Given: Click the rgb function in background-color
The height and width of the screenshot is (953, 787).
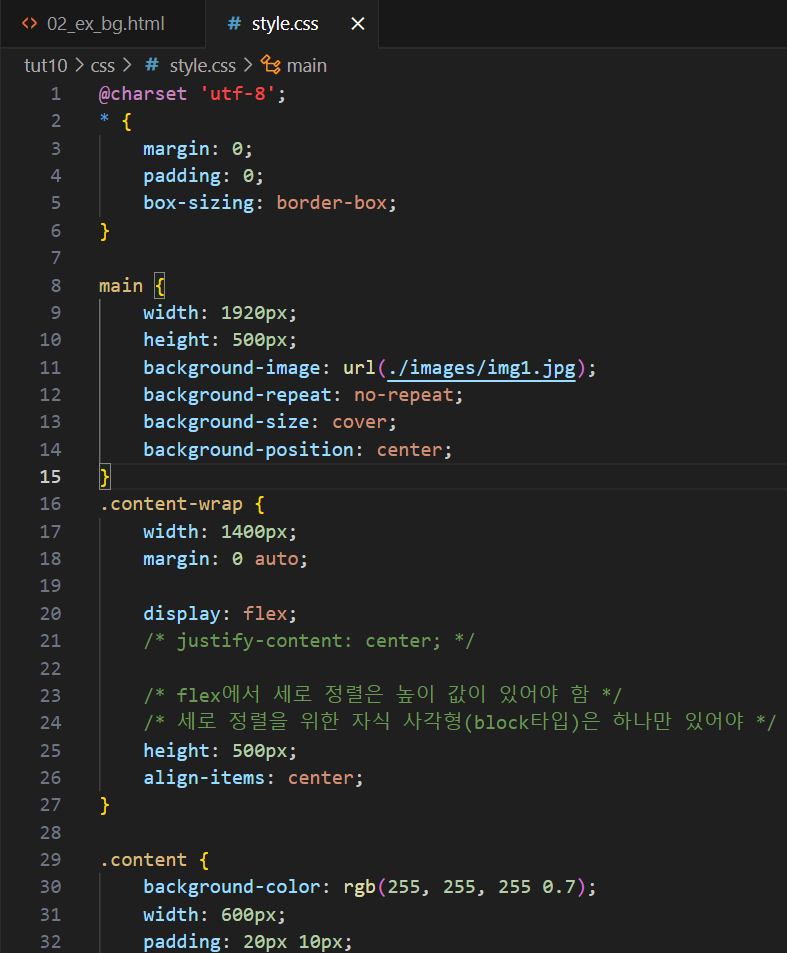Looking at the screenshot, I should (359, 887).
